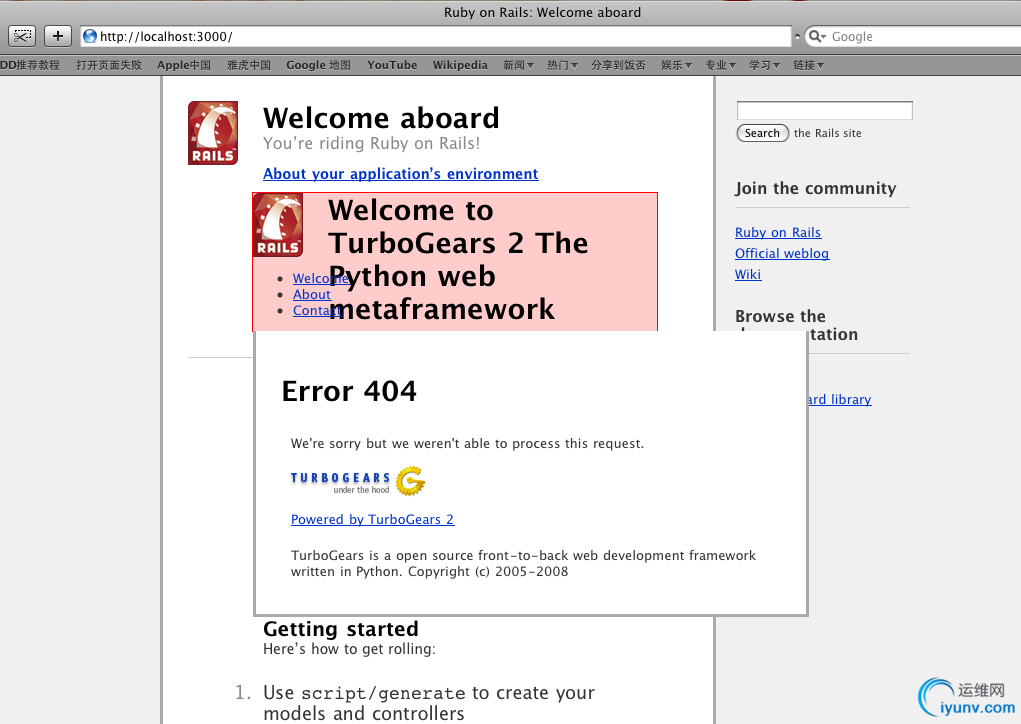This screenshot has height=724, width=1021.
Task: Expand the 热门 bookmarks folder
Action: click(562, 65)
